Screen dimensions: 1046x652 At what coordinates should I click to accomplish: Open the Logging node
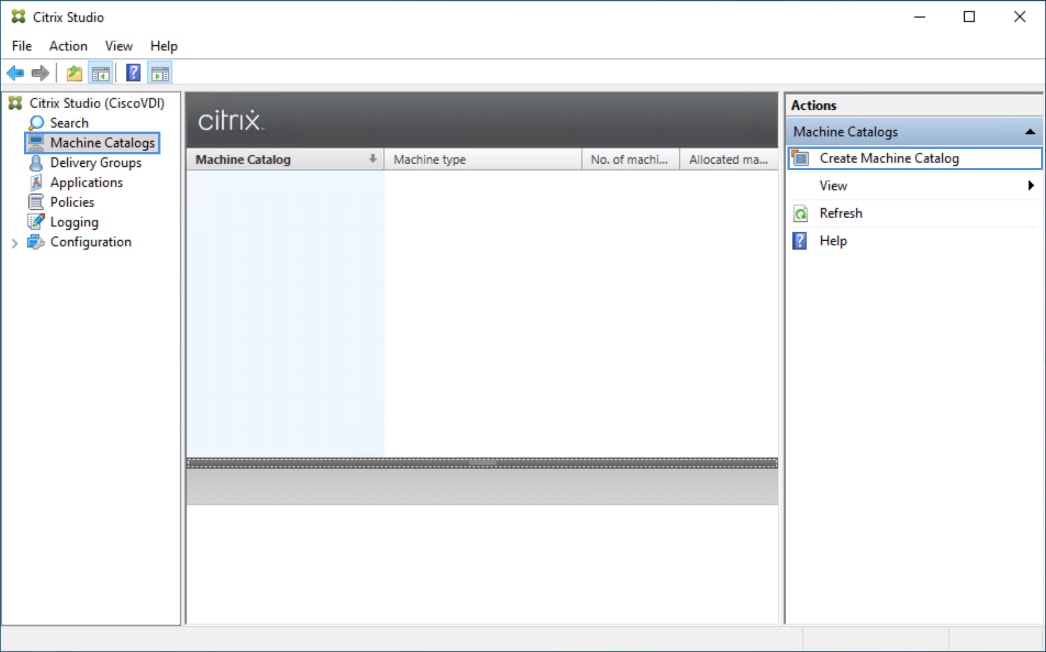74,222
